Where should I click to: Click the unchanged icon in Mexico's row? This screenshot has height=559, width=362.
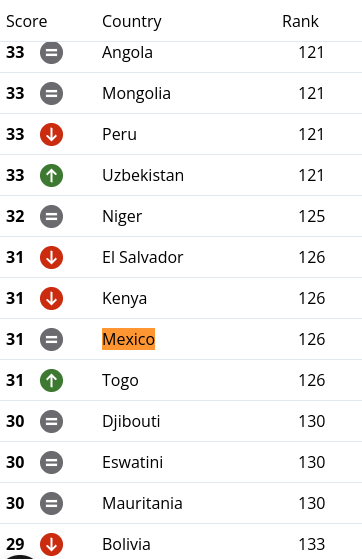[x=51, y=339]
